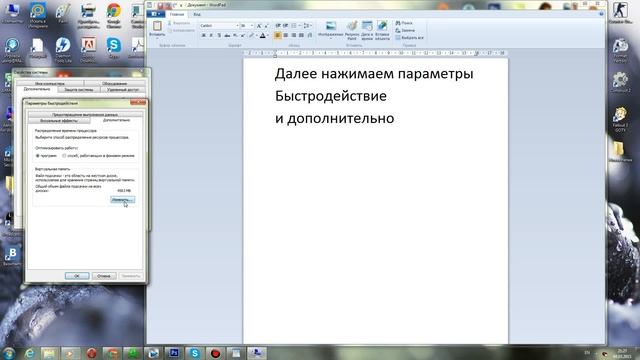Image resolution: width=640 pixels, height=360 pixels.
Task: Select the Защита системы tab
Action: 79,89
